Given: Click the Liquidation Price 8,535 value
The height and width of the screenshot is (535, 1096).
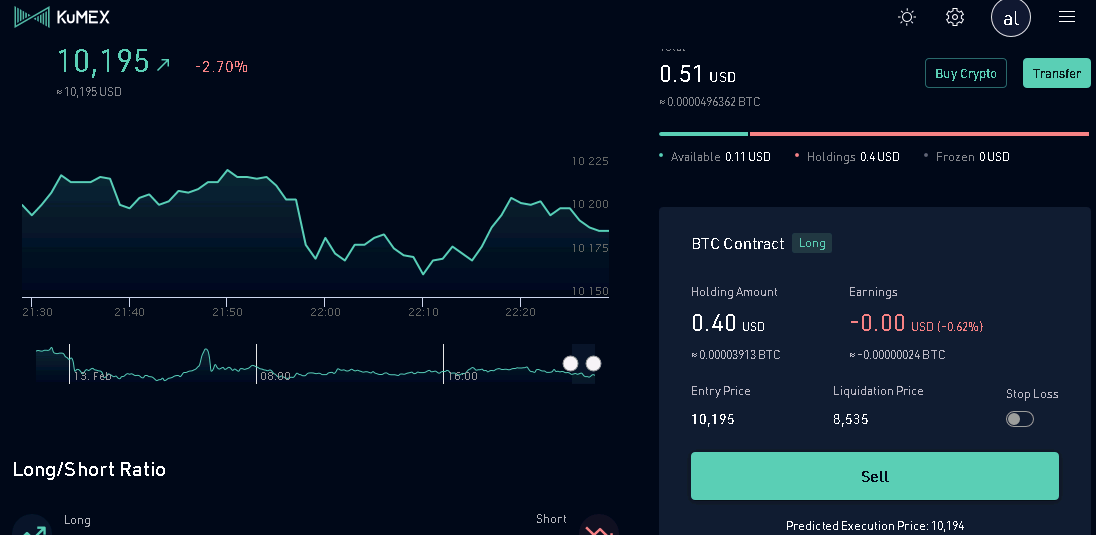Looking at the screenshot, I should coord(851,420).
